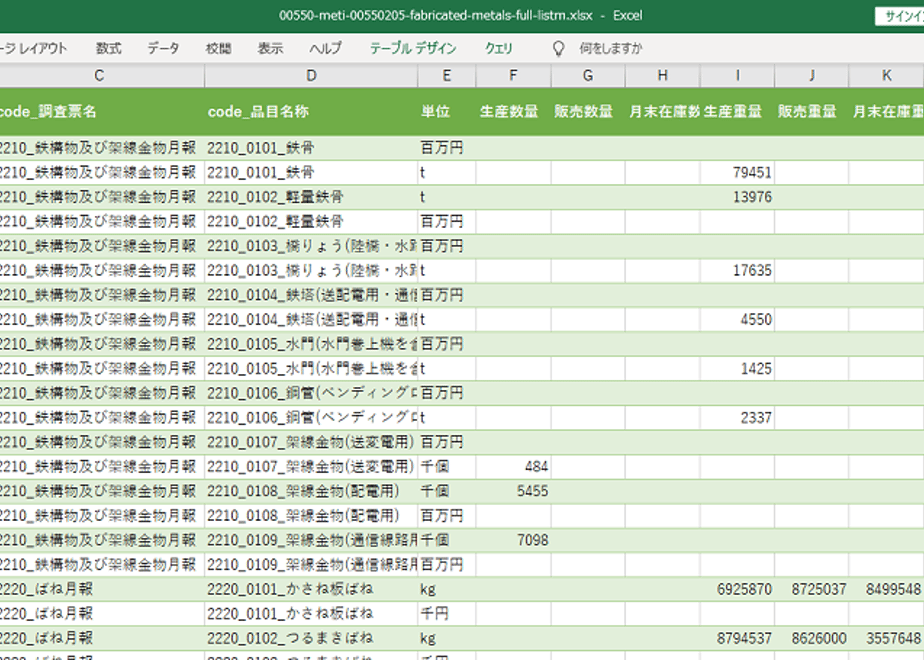The height and width of the screenshot is (660, 924).
Task: Click the 何をしますか search field
Action: click(610, 48)
